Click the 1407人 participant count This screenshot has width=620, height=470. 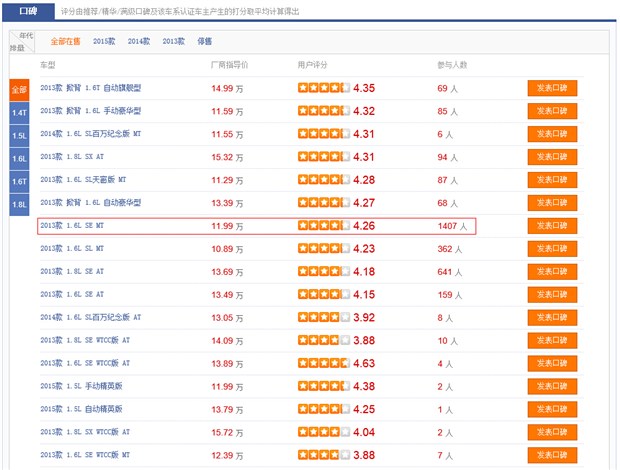(452, 226)
